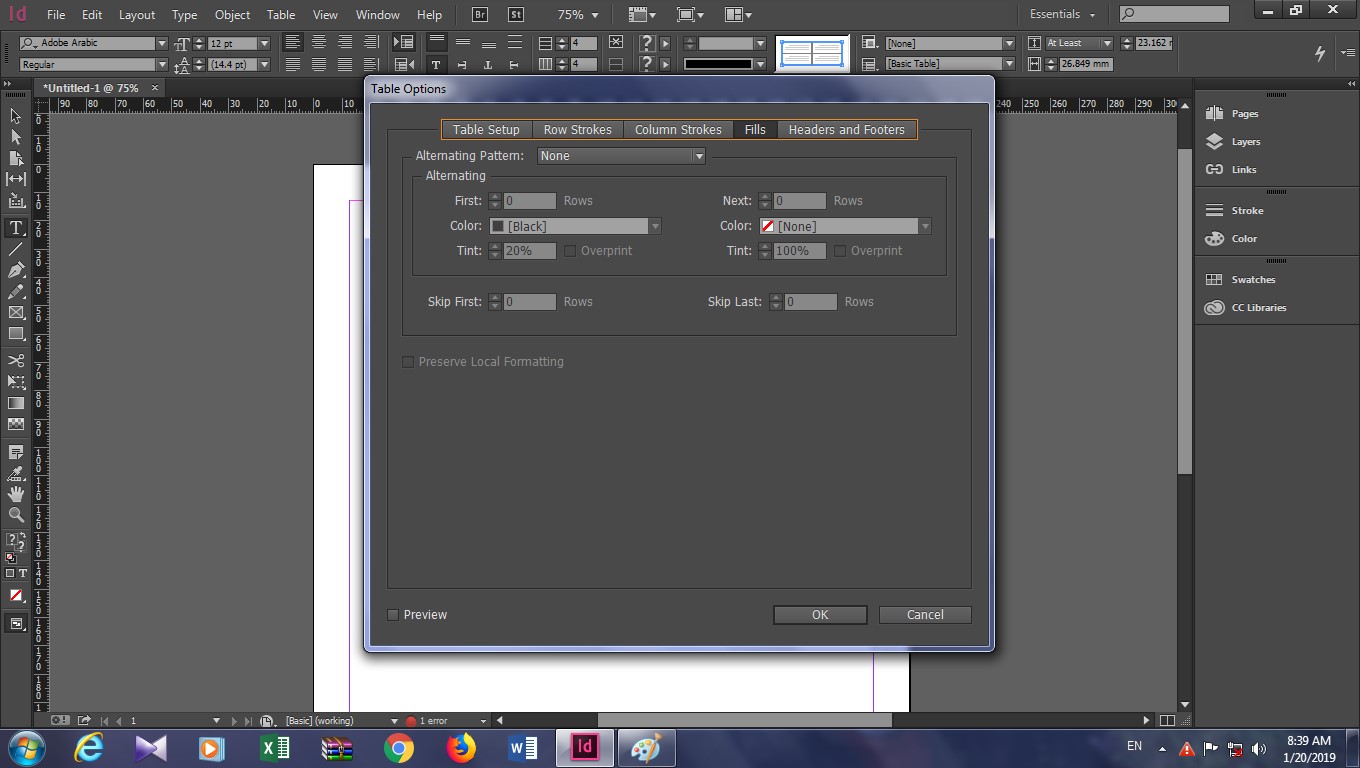Select the Free Transform tool
1360x768 pixels.
click(x=16, y=382)
